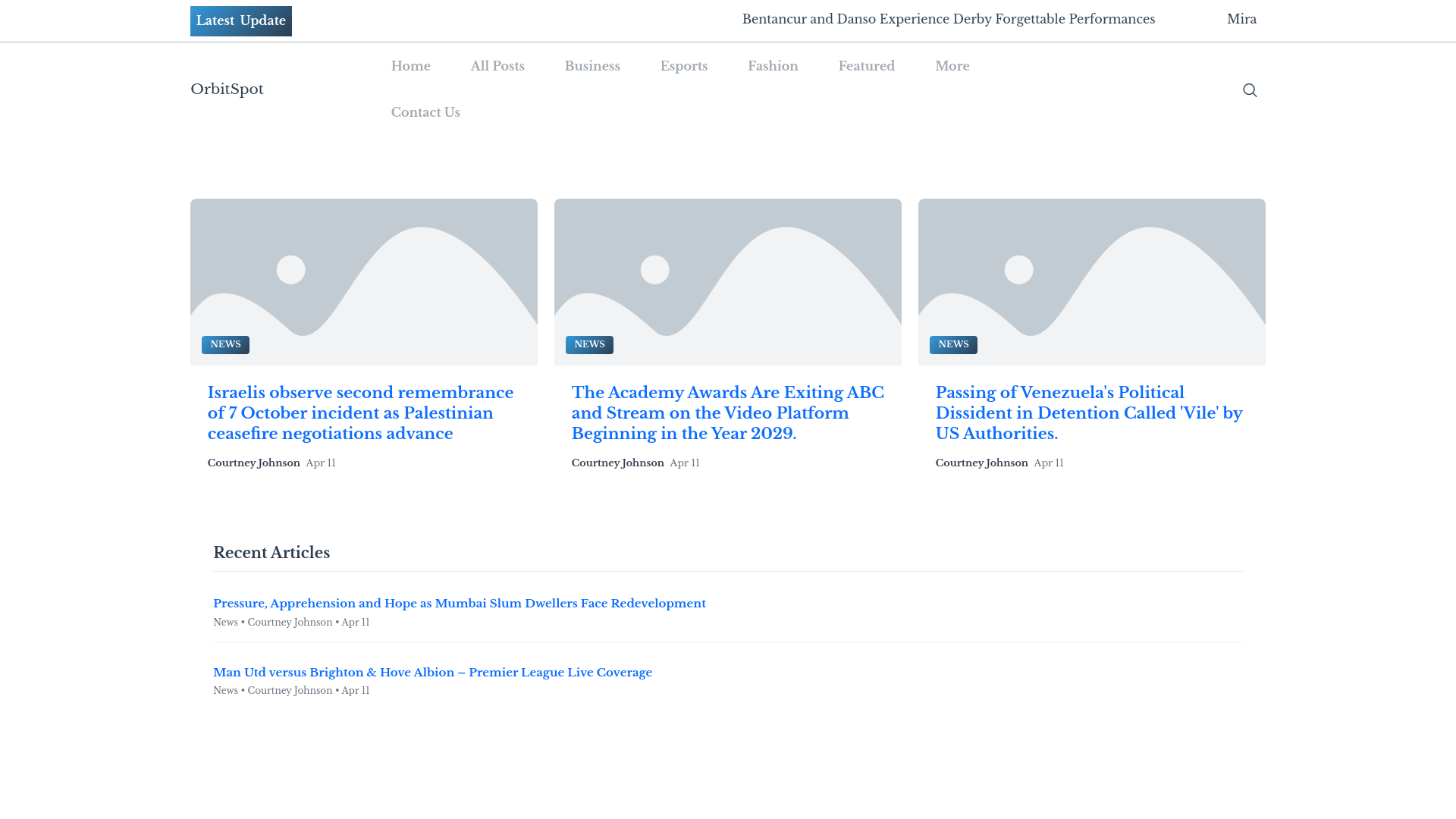Screen dimensions: 1456x819
Task: Click the Mumbai article meta line
Action: point(291,623)
